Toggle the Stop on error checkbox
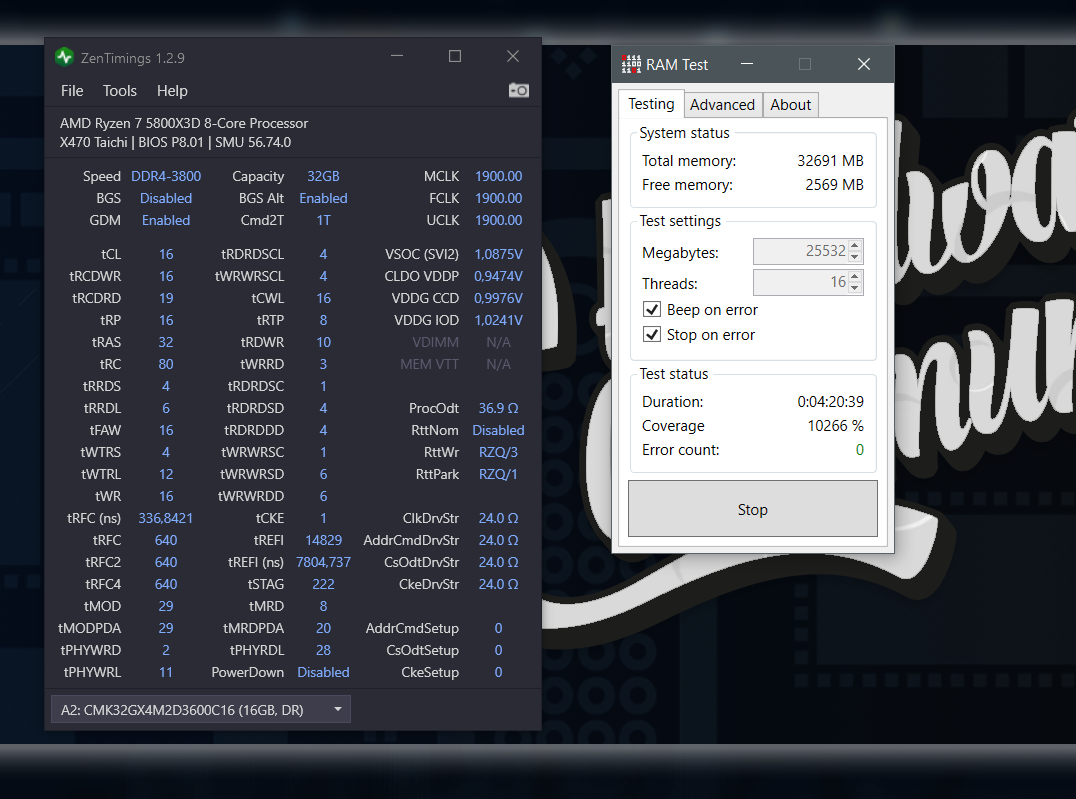Screen dimensions: 1076x799 652,334
